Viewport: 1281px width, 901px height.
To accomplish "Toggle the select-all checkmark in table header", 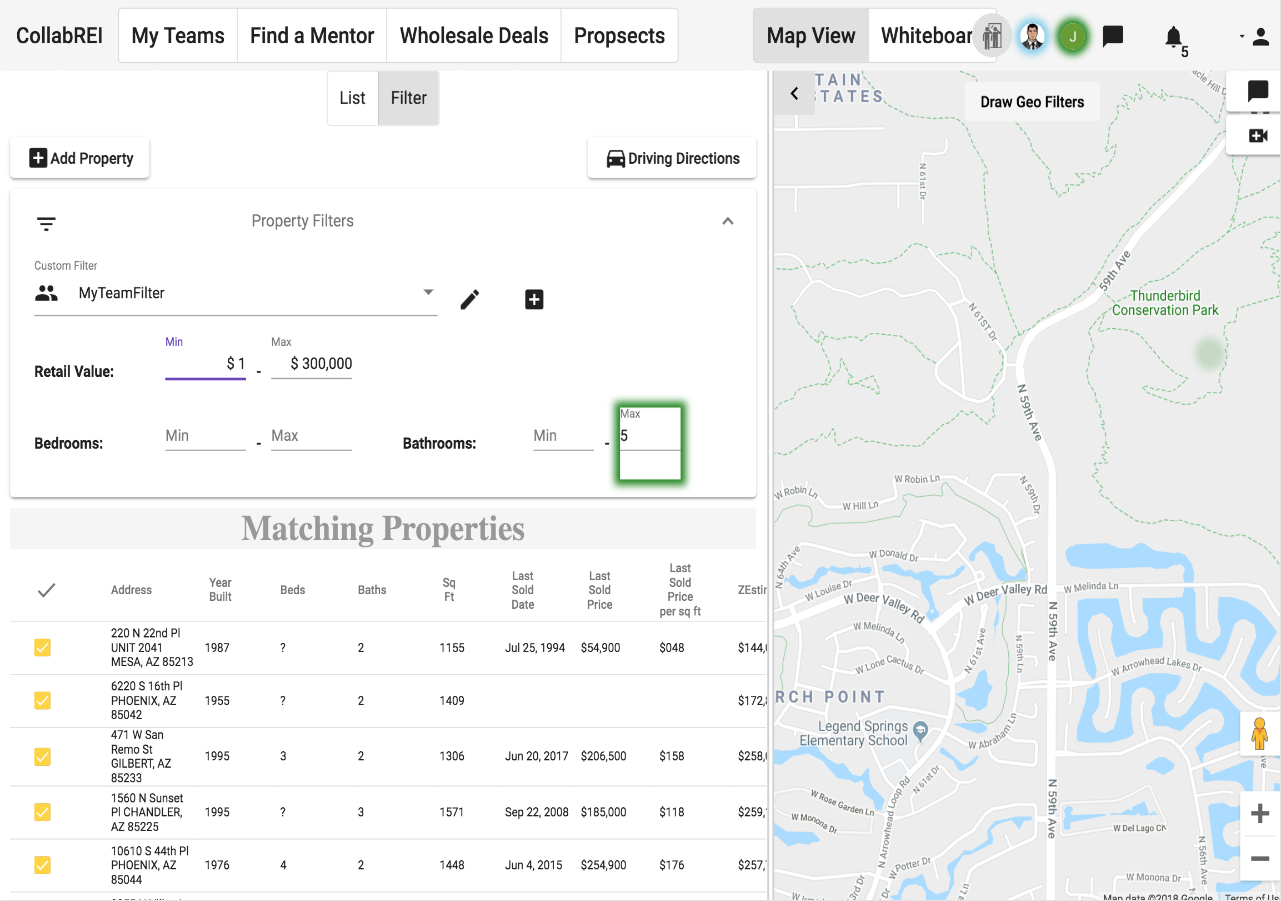I will [46, 590].
